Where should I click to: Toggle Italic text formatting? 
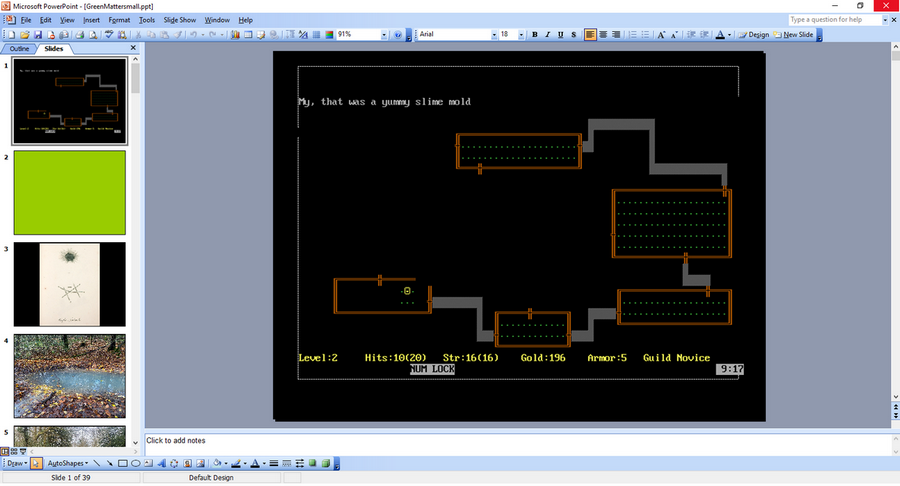(547, 34)
